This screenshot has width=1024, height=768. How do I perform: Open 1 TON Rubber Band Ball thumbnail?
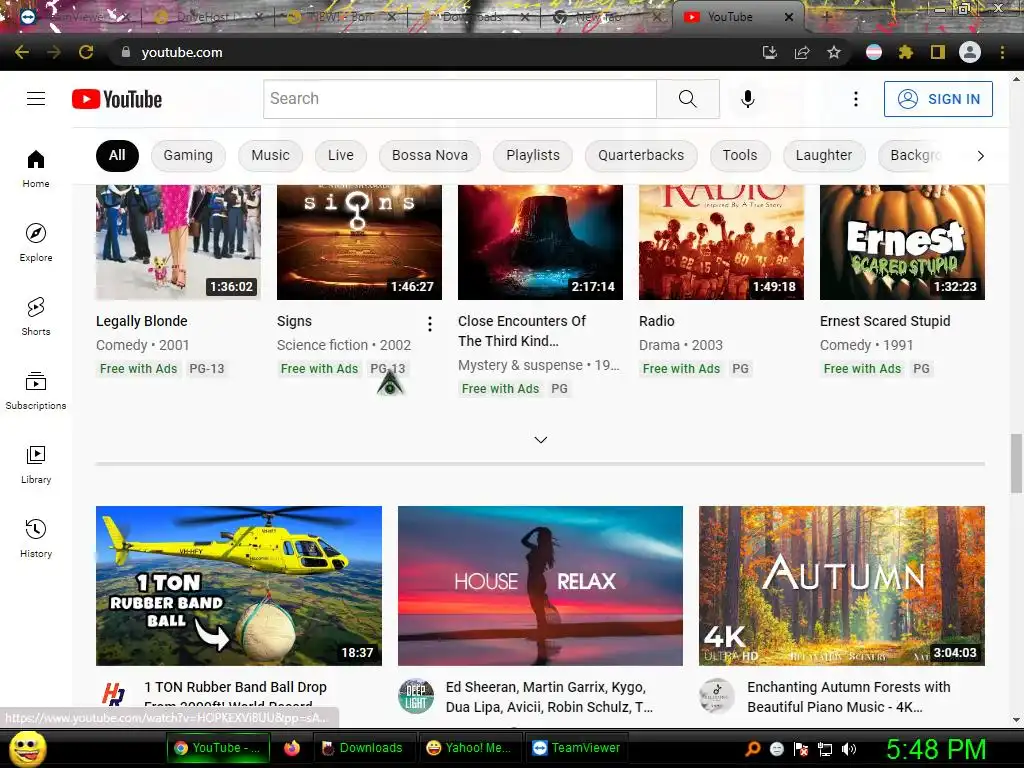coord(239,586)
